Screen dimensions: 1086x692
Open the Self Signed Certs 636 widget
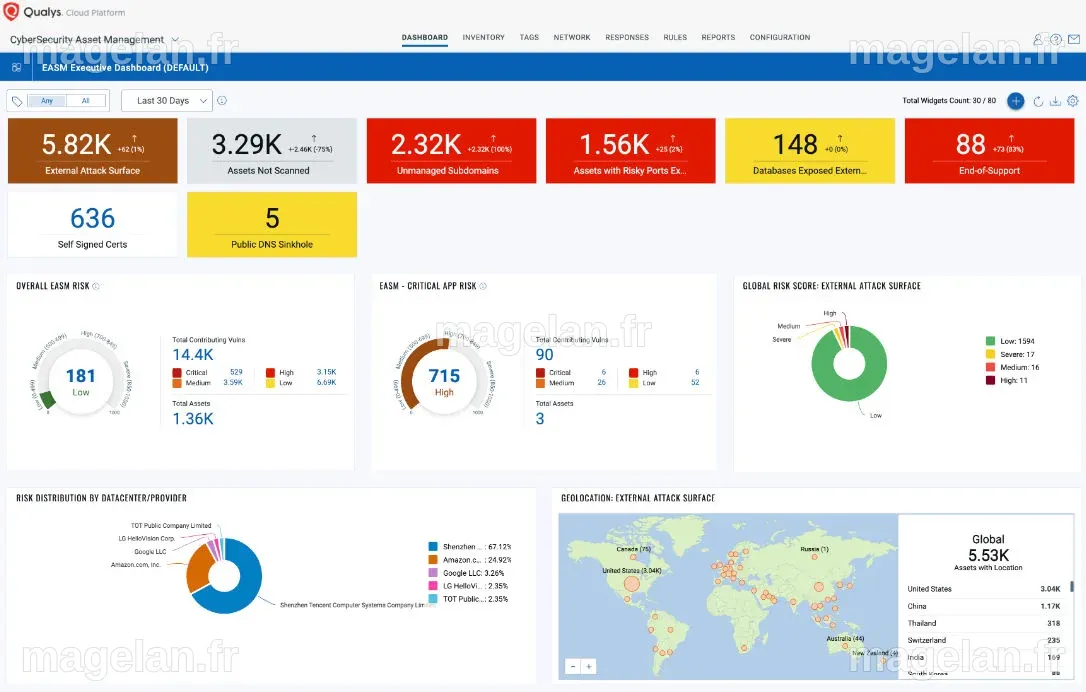pyautogui.click(x=93, y=224)
